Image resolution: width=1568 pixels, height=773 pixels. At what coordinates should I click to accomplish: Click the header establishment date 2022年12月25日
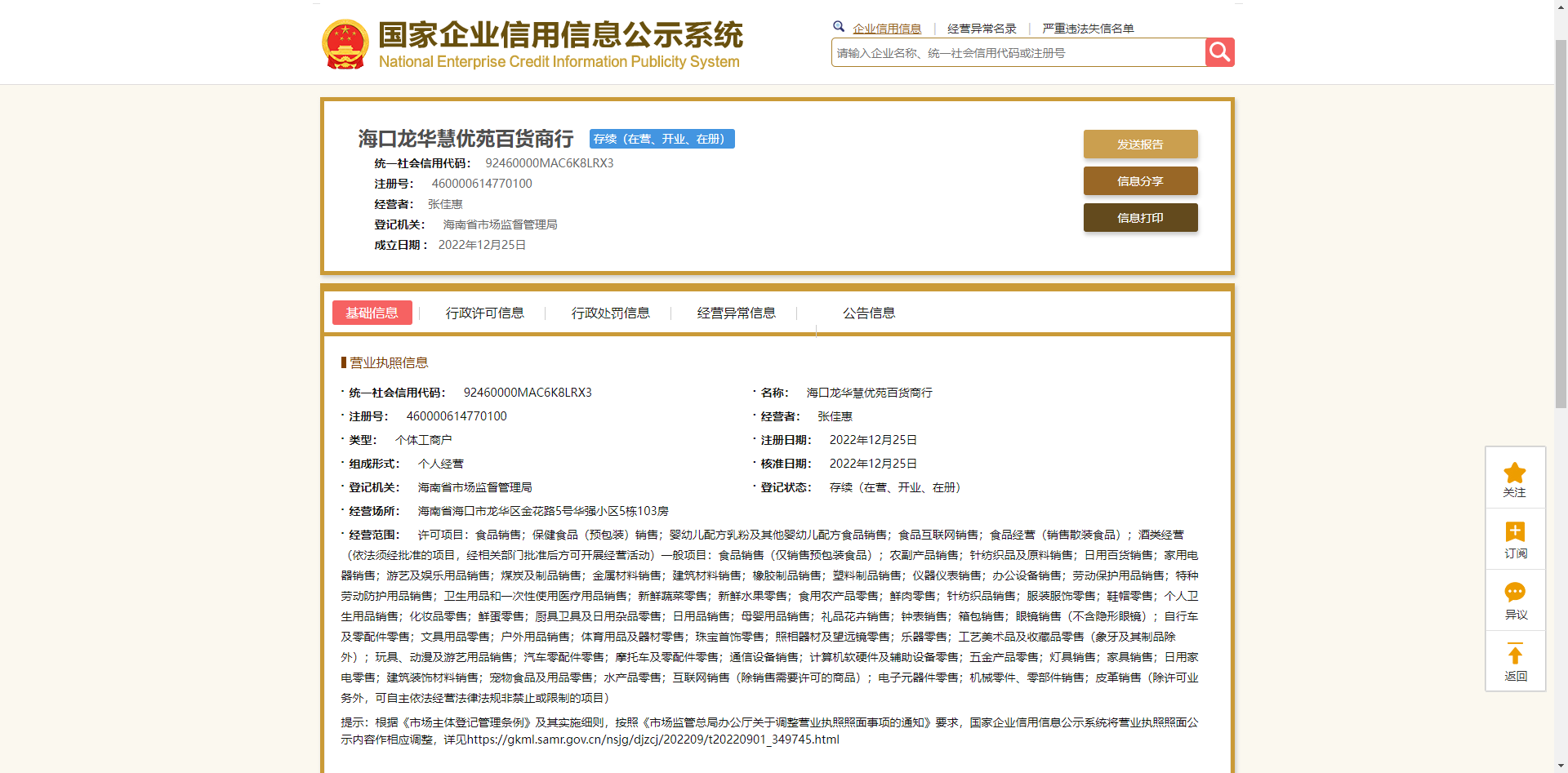482,245
